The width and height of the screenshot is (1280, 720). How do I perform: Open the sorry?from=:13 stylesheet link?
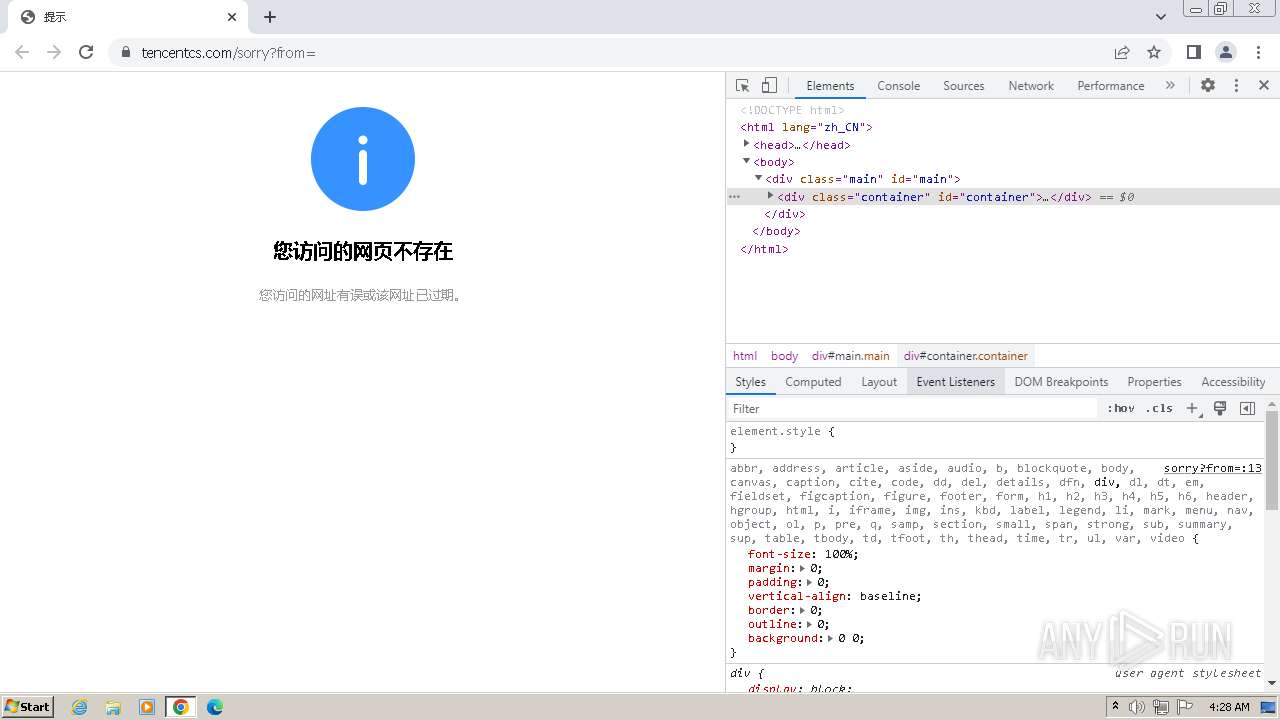pos(1212,468)
